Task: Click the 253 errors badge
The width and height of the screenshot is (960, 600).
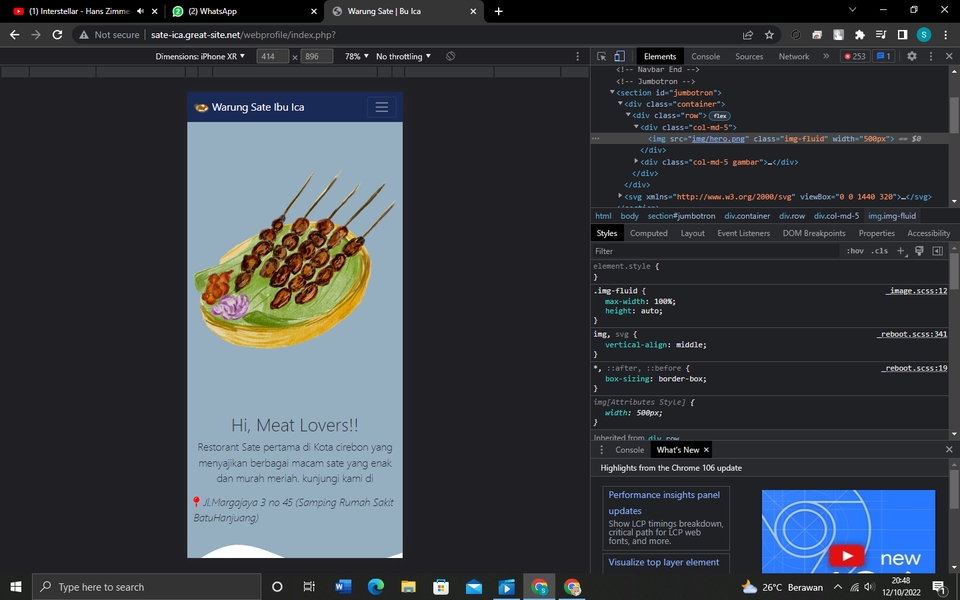Action: (855, 56)
